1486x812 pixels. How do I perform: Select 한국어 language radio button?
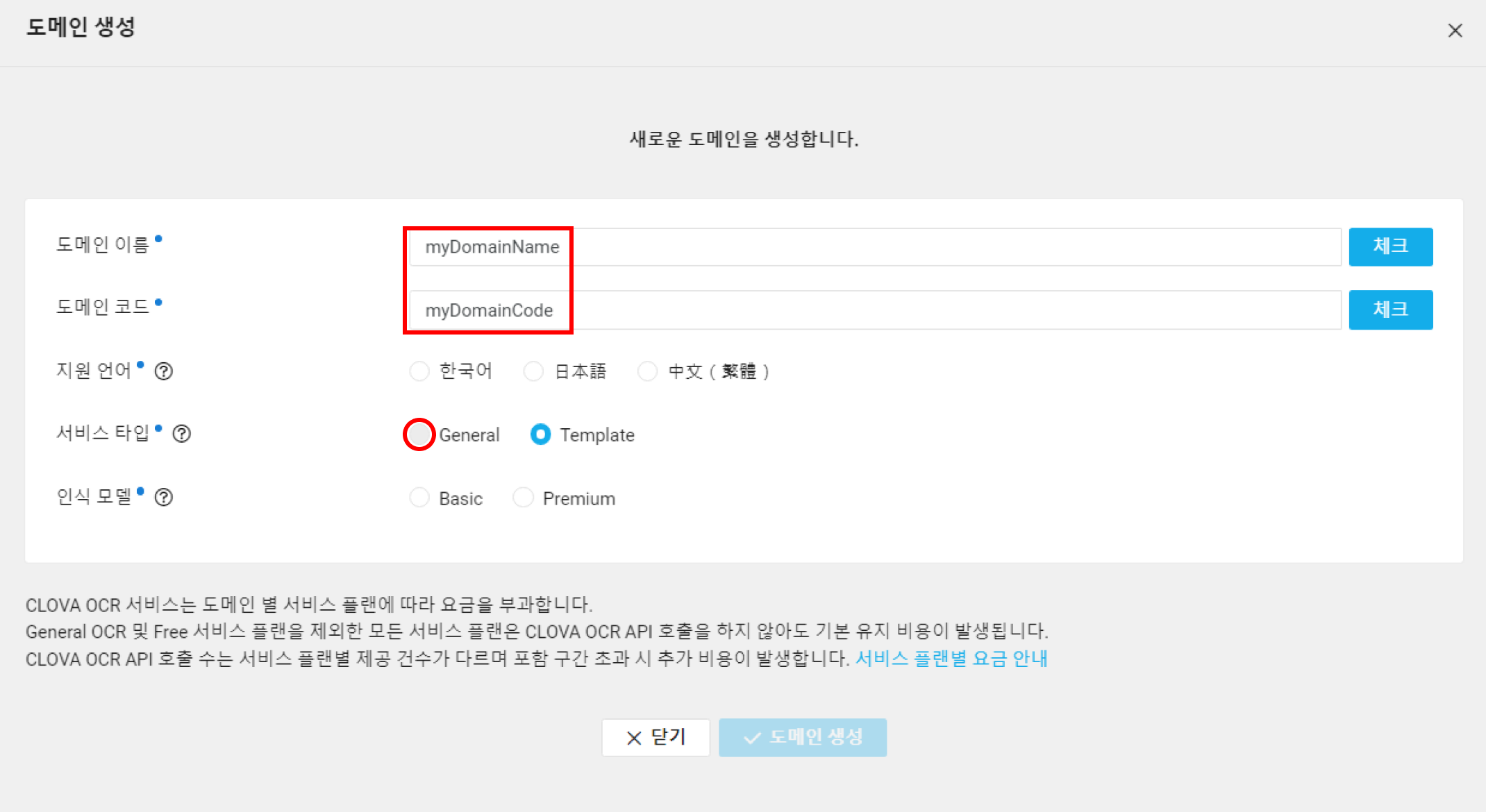click(419, 371)
